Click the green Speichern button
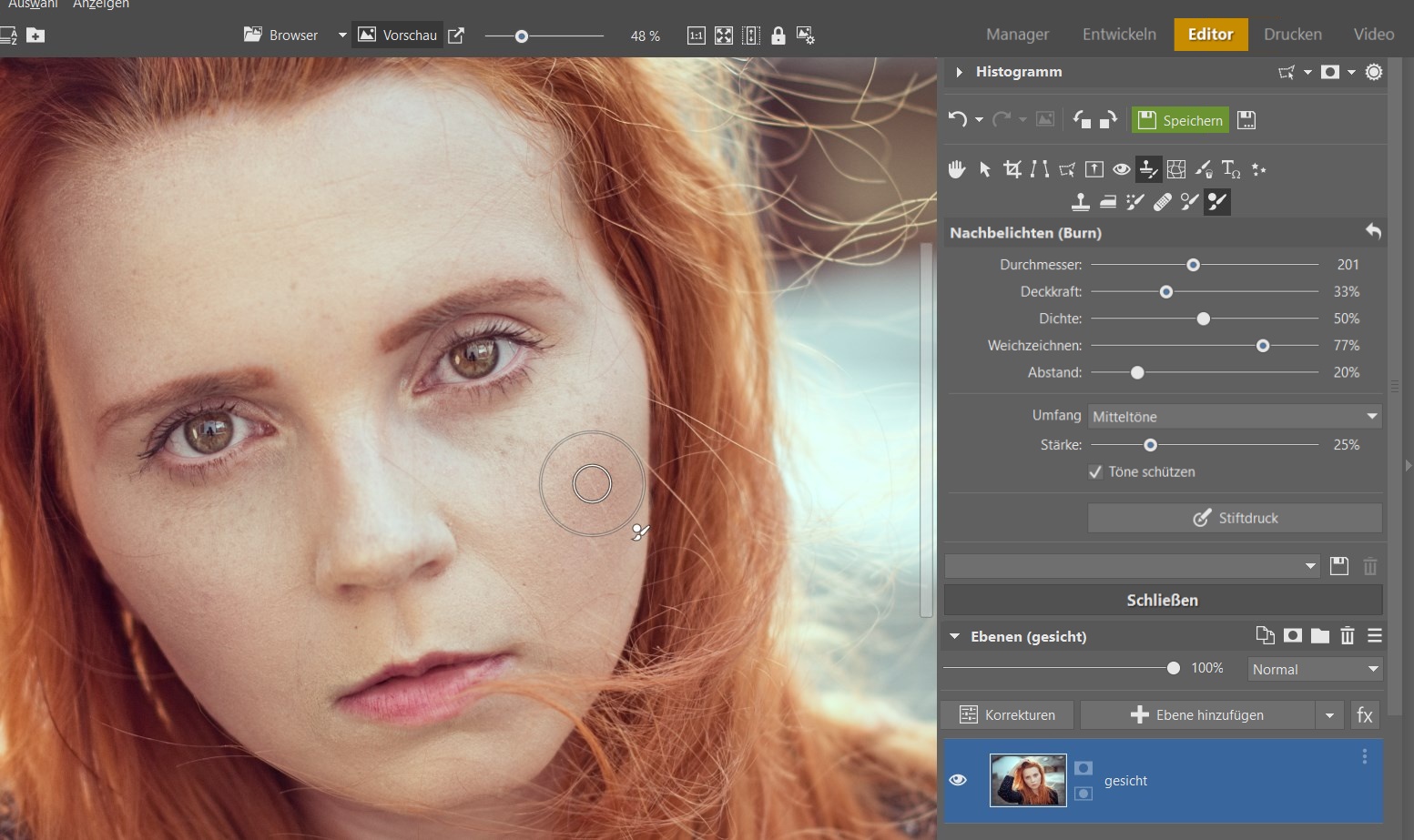 click(x=1180, y=120)
